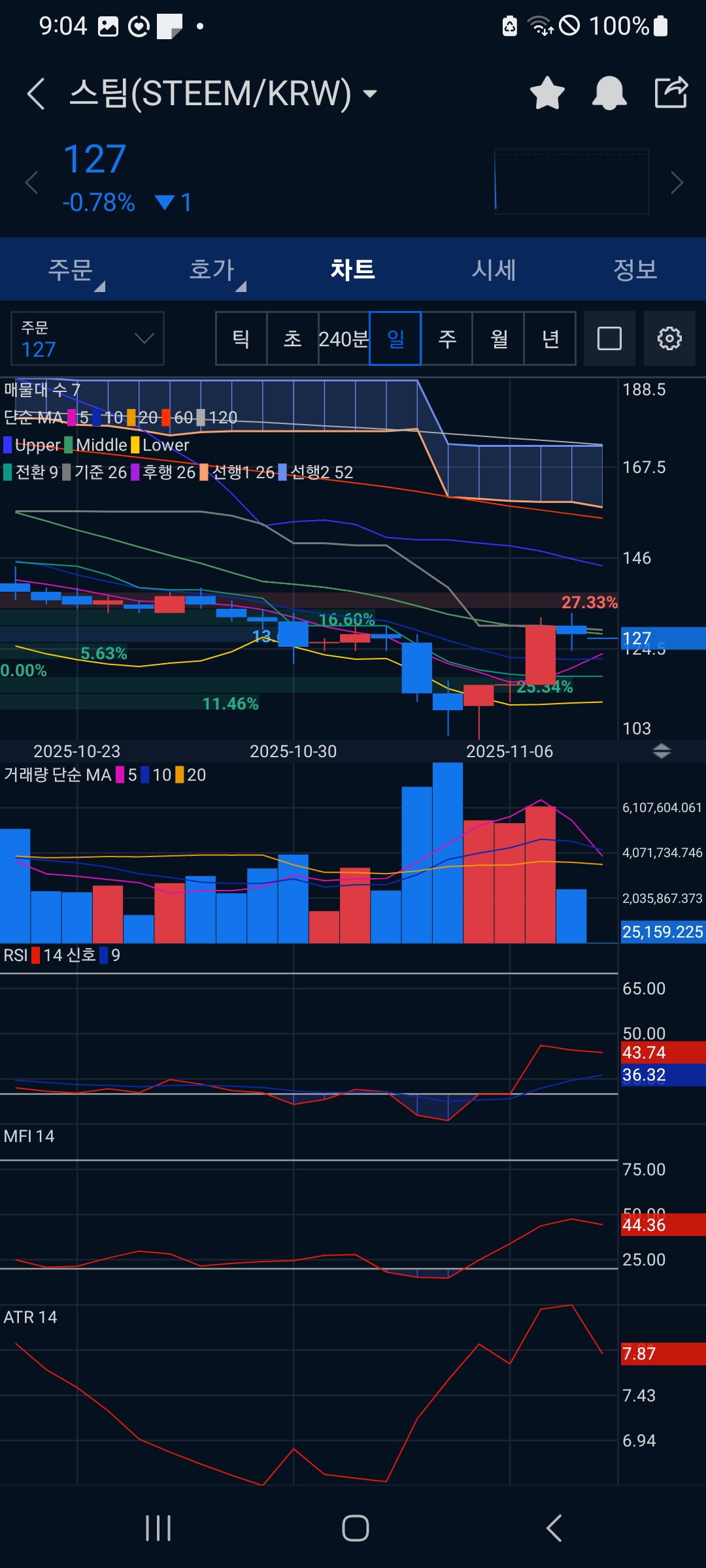Toggle the favorite star icon
Viewport: 706px width, 1568px height.
point(547,93)
